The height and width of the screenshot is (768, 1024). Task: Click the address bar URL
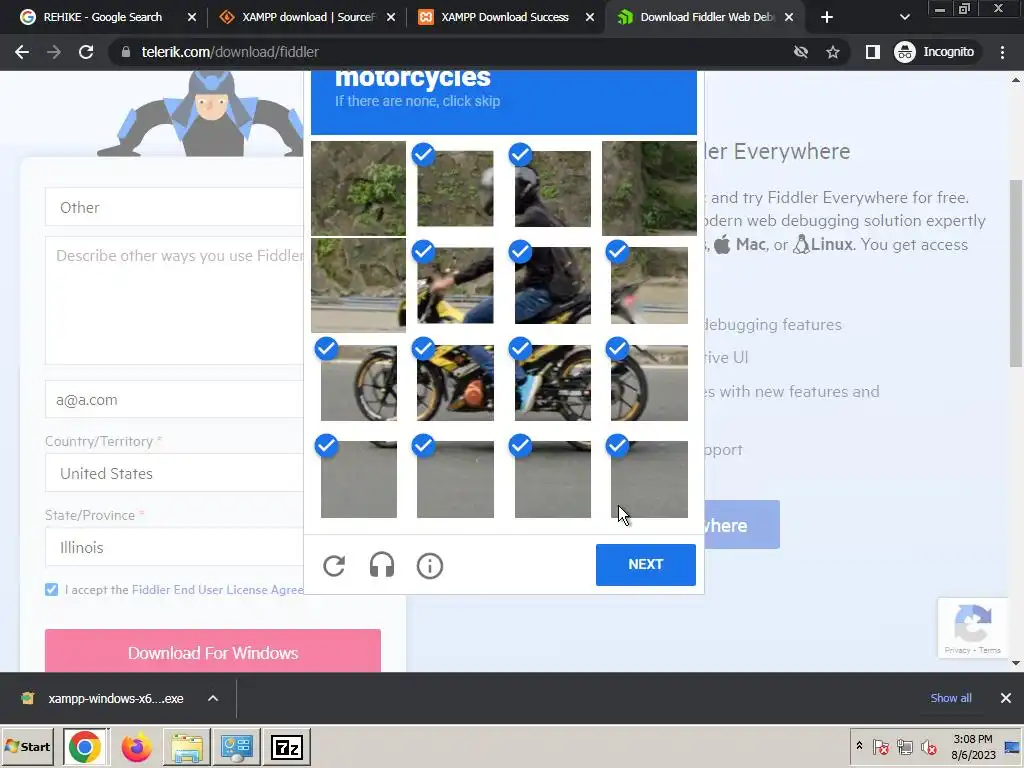(230, 52)
